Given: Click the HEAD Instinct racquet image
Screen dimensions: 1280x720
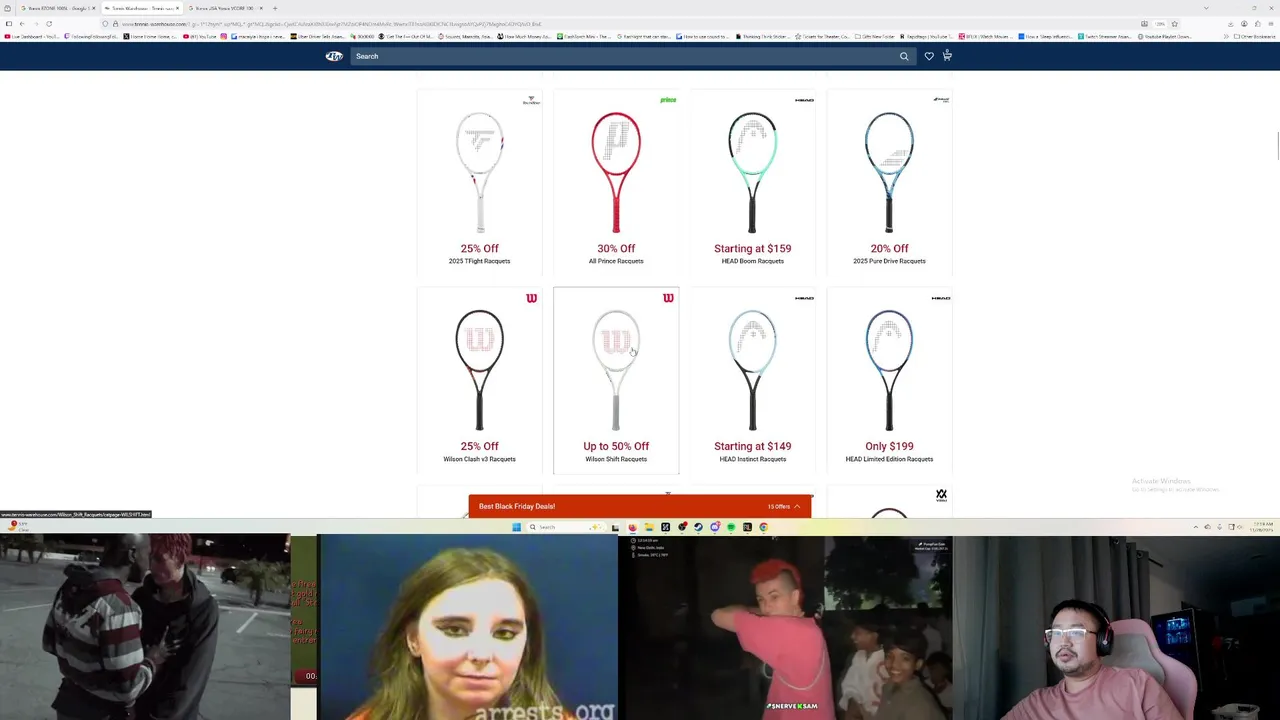Looking at the screenshot, I should click(752, 370).
